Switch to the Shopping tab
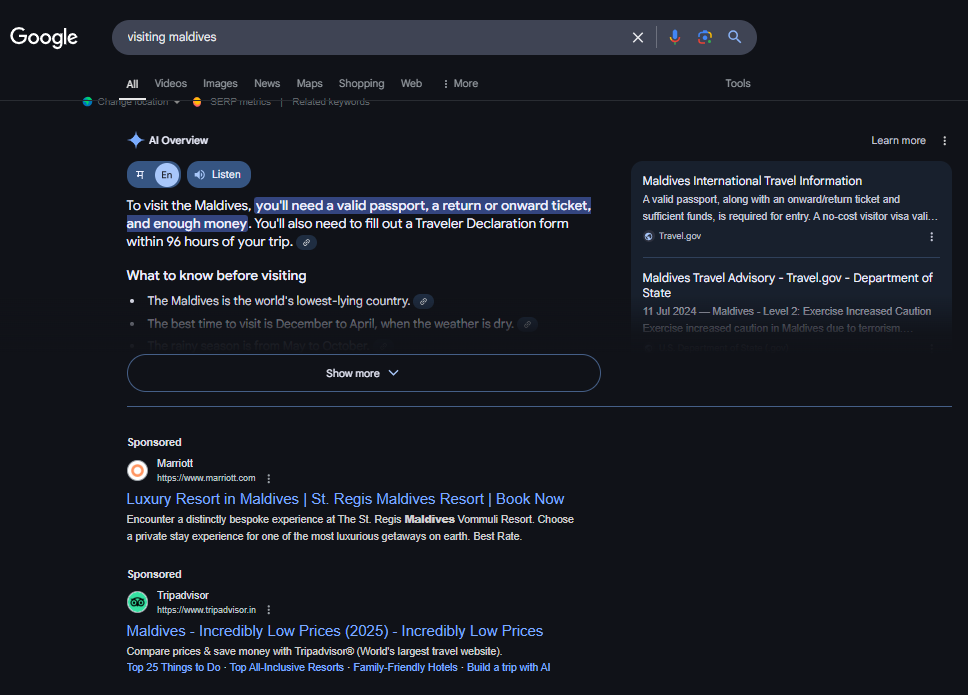 361,83
